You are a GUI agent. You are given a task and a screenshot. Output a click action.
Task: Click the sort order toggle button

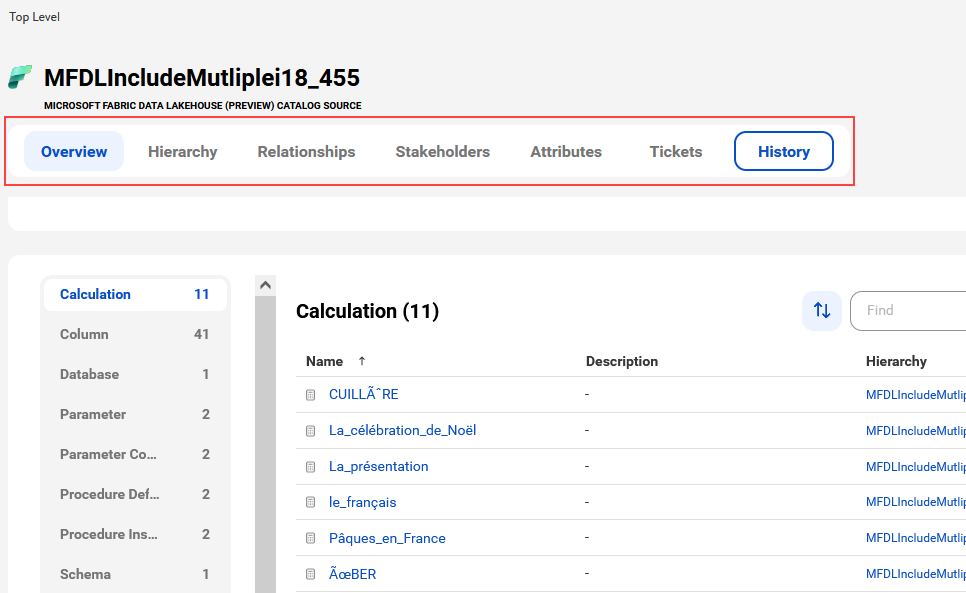pyautogui.click(x=822, y=310)
